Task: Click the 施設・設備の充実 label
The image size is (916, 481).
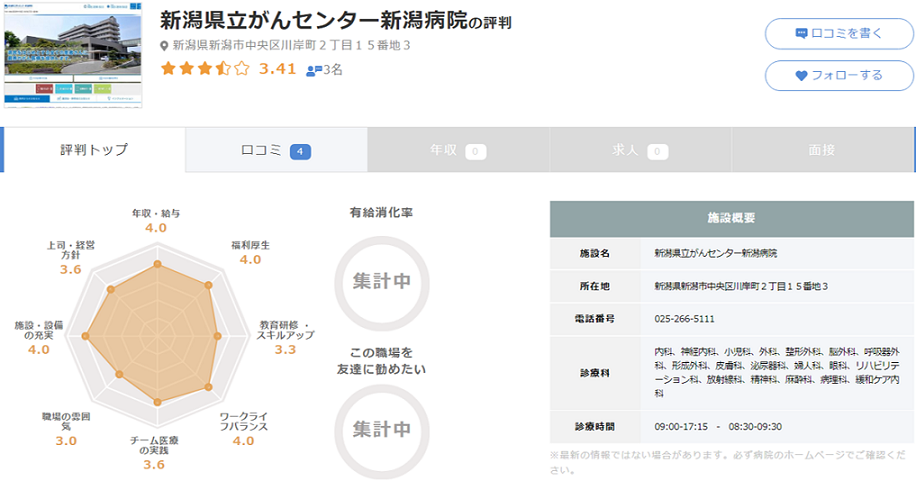Action: click(39, 330)
